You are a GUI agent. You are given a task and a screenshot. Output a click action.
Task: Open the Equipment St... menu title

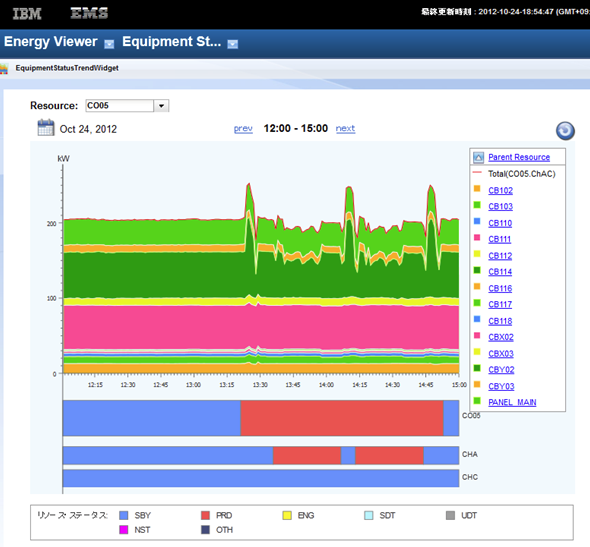click(172, 41)
